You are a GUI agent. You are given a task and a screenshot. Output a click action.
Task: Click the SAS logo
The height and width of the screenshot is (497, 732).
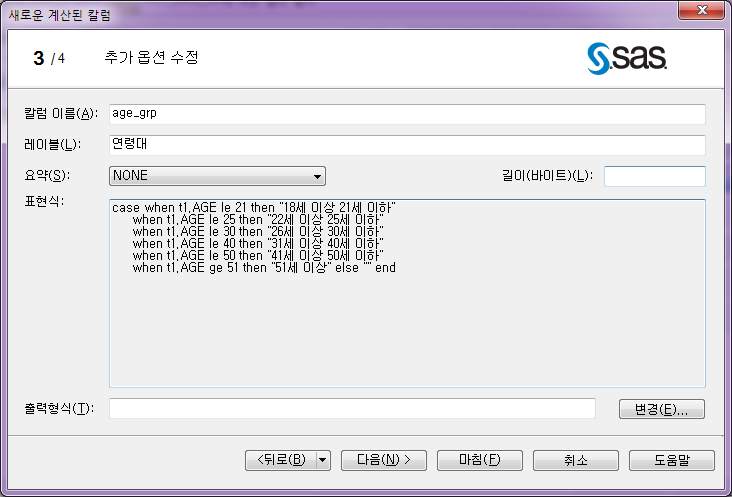pyautogui.click(x=627, y=58)
